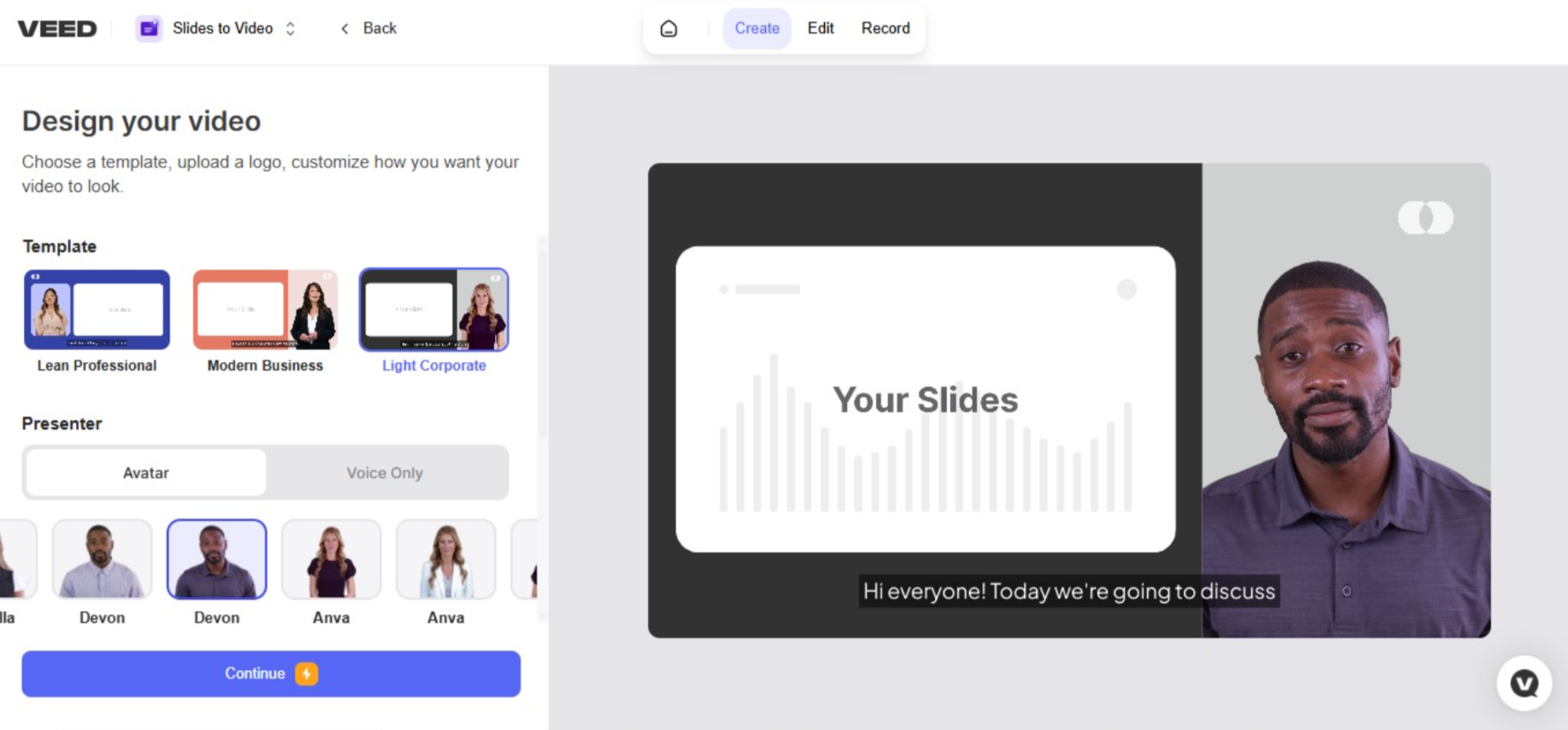The image size is (1568, 730).
Task: Click the "Your Slides" text in the preview
Action: point(926,400)
